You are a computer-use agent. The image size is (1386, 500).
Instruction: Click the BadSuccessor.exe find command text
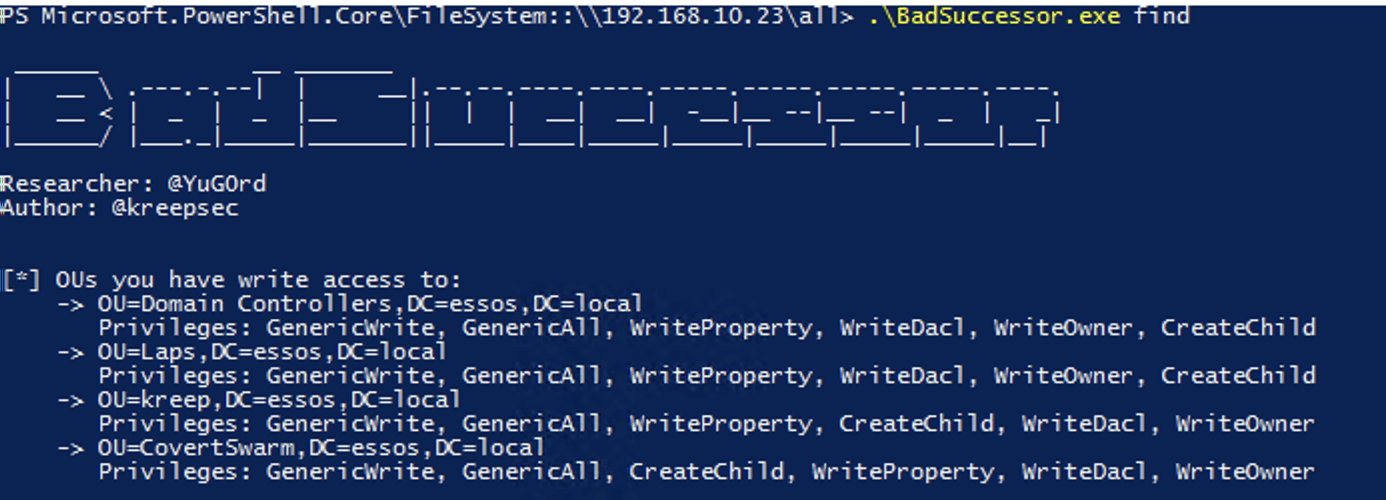(x=1030, y=15)
